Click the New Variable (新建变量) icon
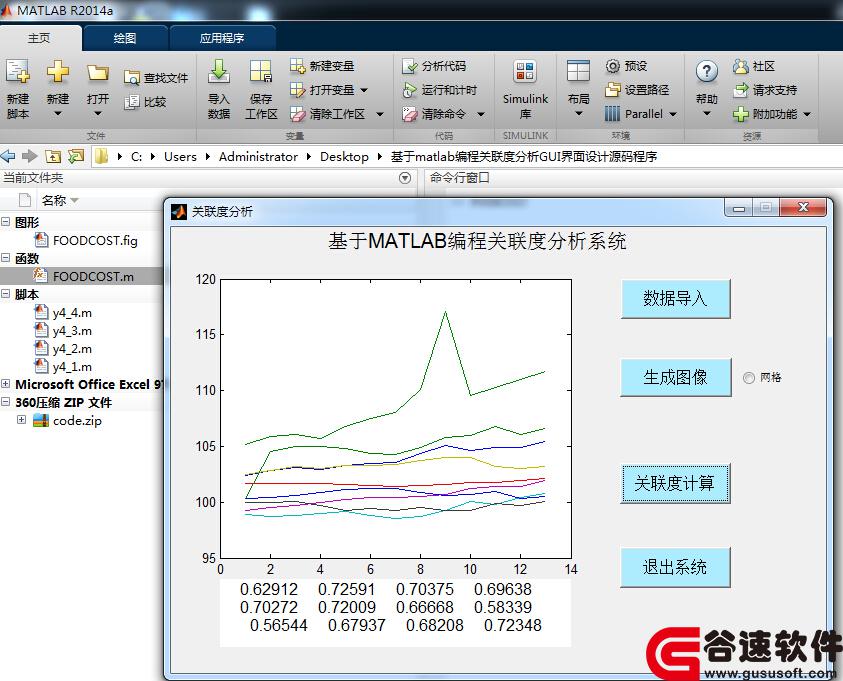This screenshot has height=681, width=843. point(297,66)
